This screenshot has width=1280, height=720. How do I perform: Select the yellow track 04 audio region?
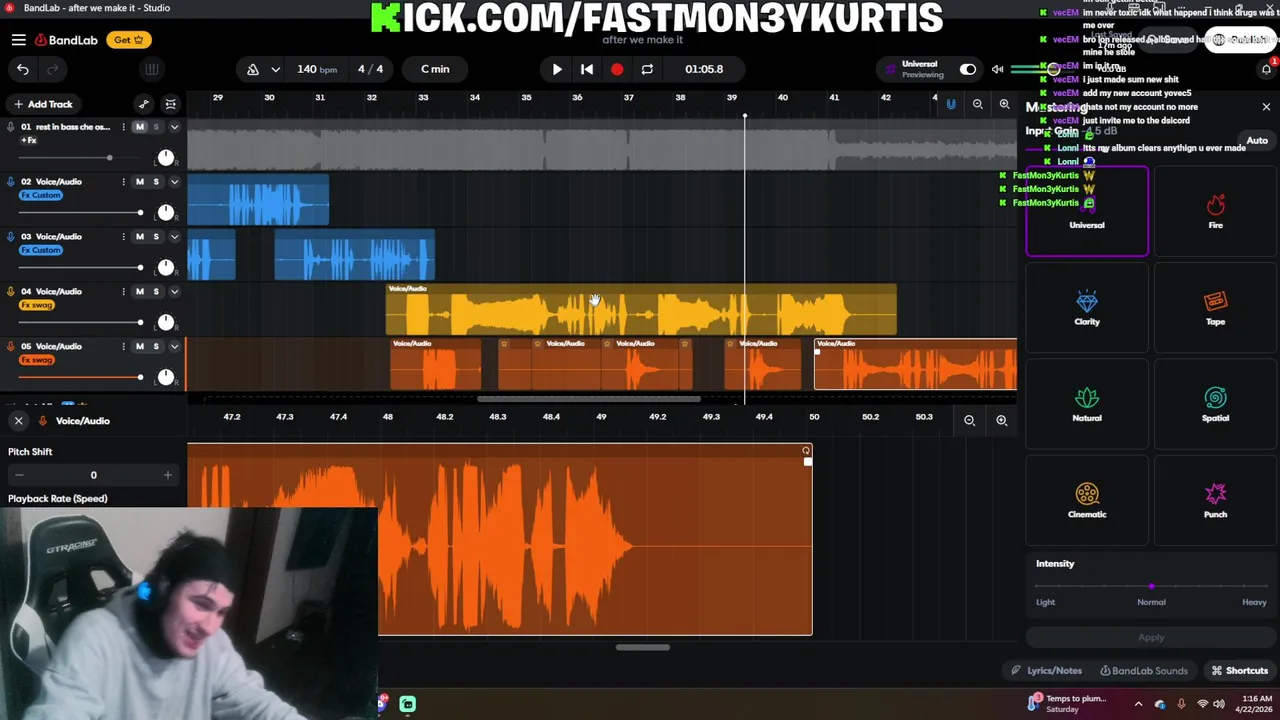641,310
